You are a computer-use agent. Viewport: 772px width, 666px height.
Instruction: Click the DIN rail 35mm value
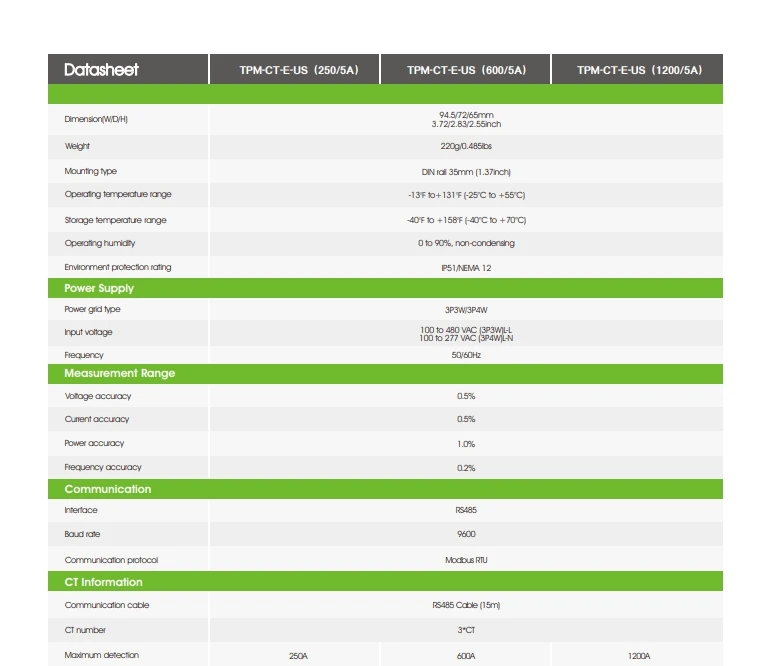(x=466, y=172)
